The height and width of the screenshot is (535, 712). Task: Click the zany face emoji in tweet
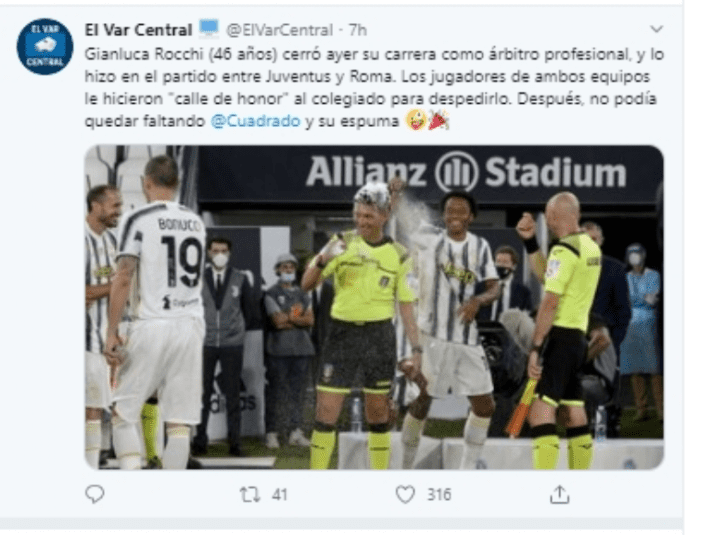coord(415,120)
